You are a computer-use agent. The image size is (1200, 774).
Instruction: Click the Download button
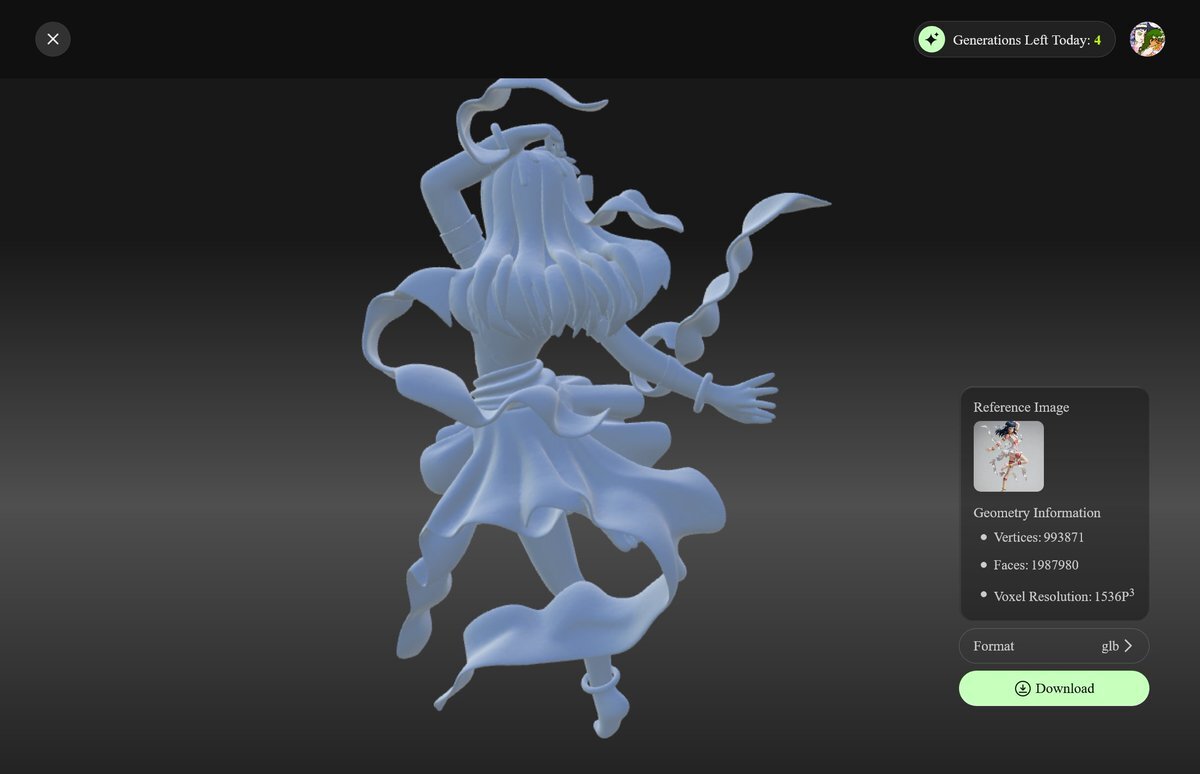click(1054, 688)
